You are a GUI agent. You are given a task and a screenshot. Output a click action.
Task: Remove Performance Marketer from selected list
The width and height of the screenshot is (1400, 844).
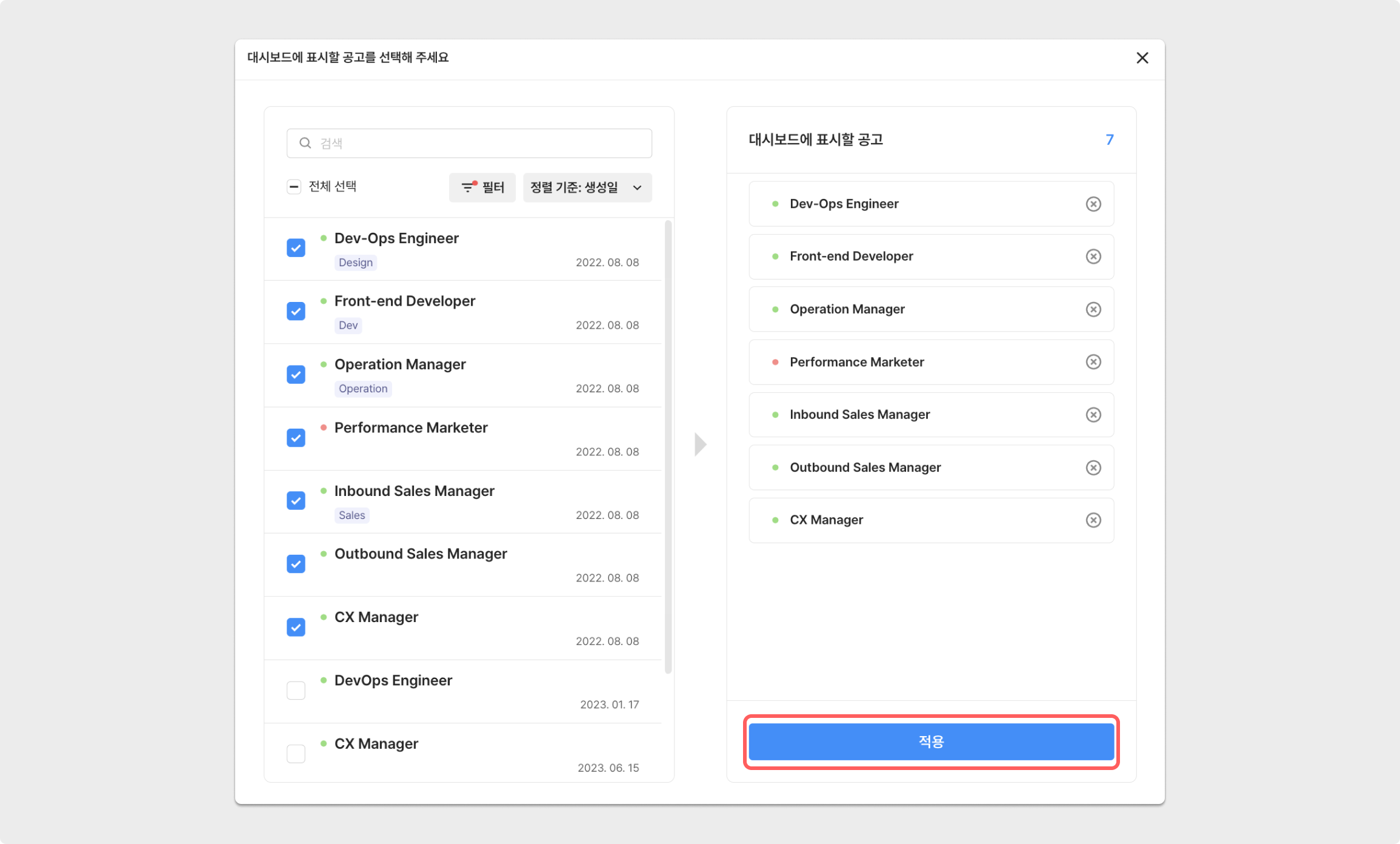point(1093,362)
